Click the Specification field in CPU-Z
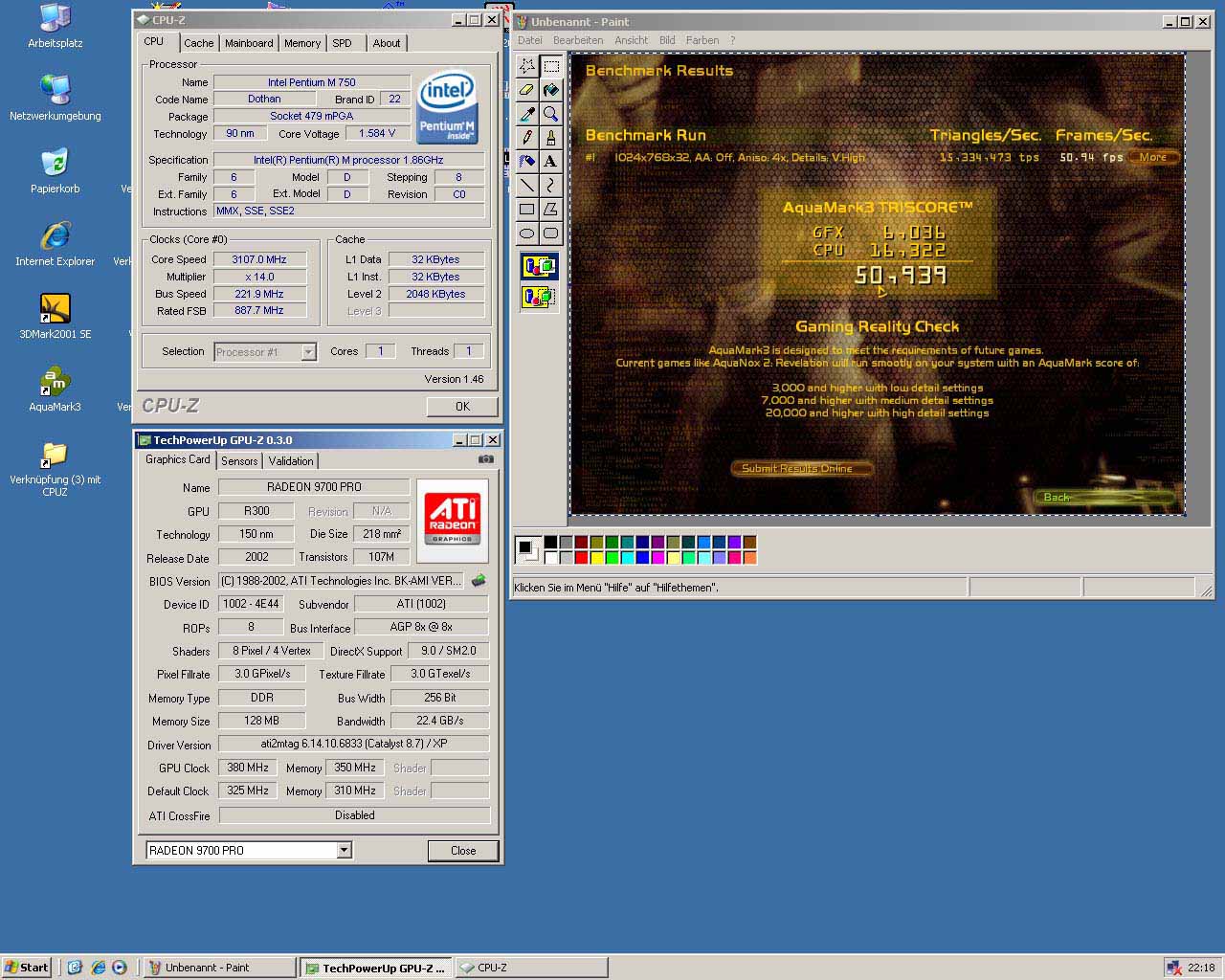 [348, 160]
